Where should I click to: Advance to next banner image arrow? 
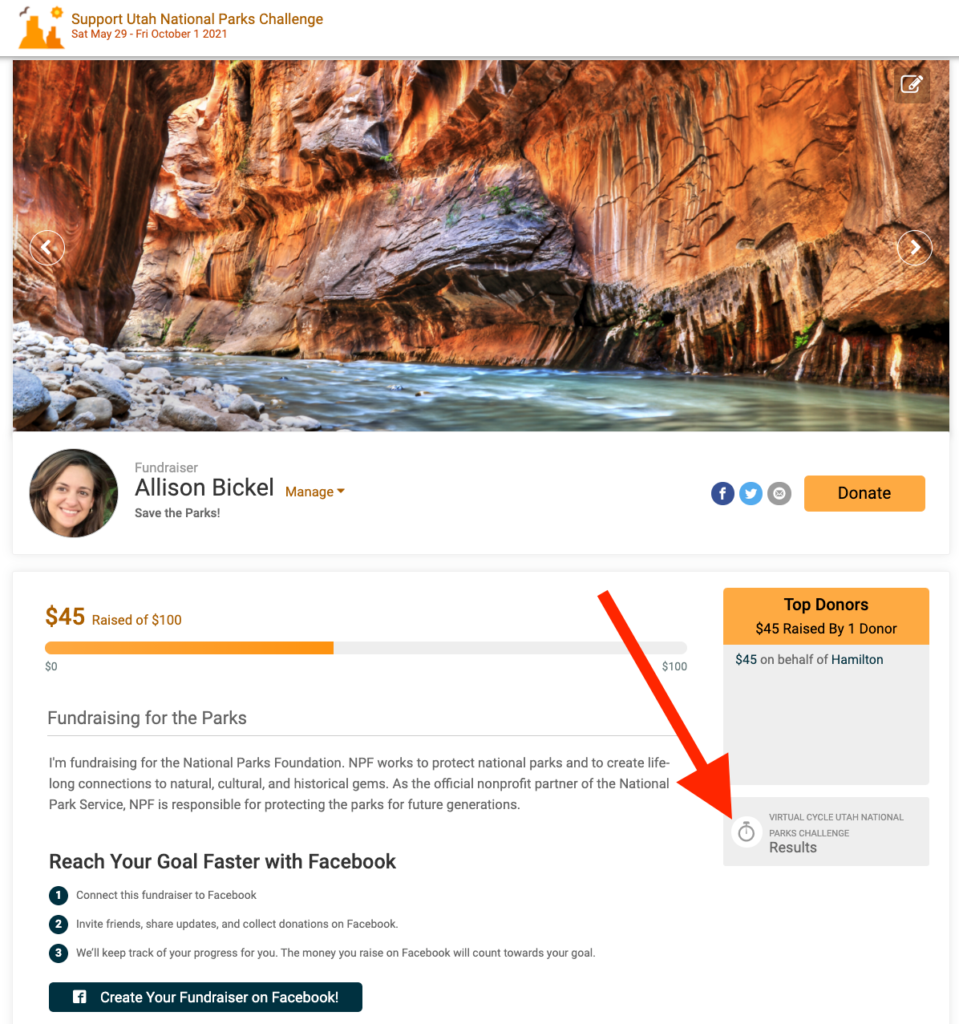click(915, 248)
